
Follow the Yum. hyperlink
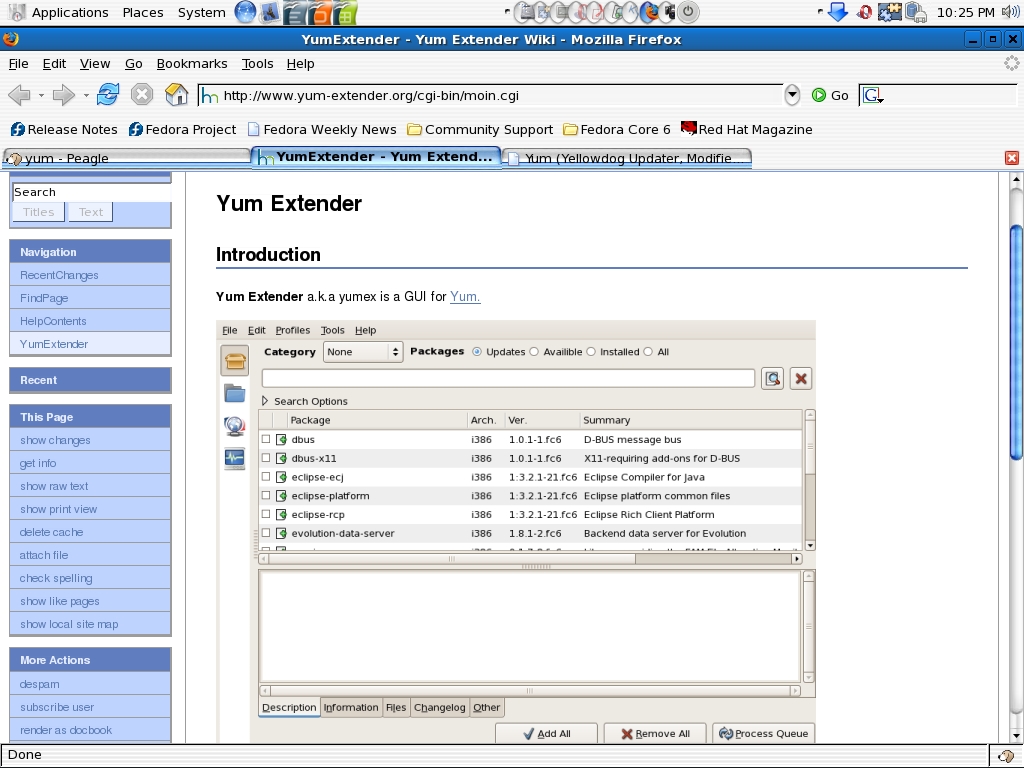pyautogui.click(x=465, y=296)
